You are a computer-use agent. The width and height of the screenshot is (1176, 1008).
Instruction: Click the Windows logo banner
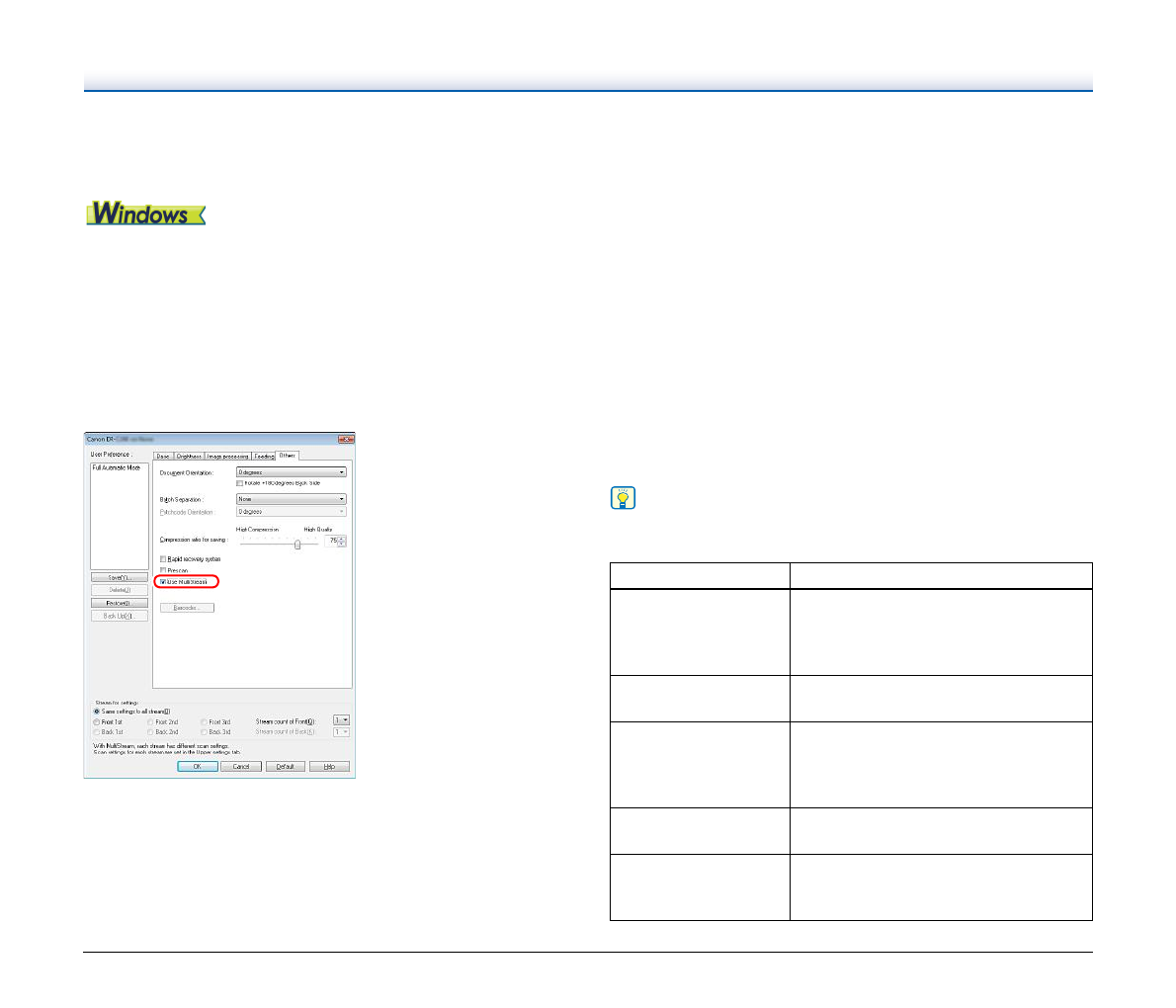point(145,213)
